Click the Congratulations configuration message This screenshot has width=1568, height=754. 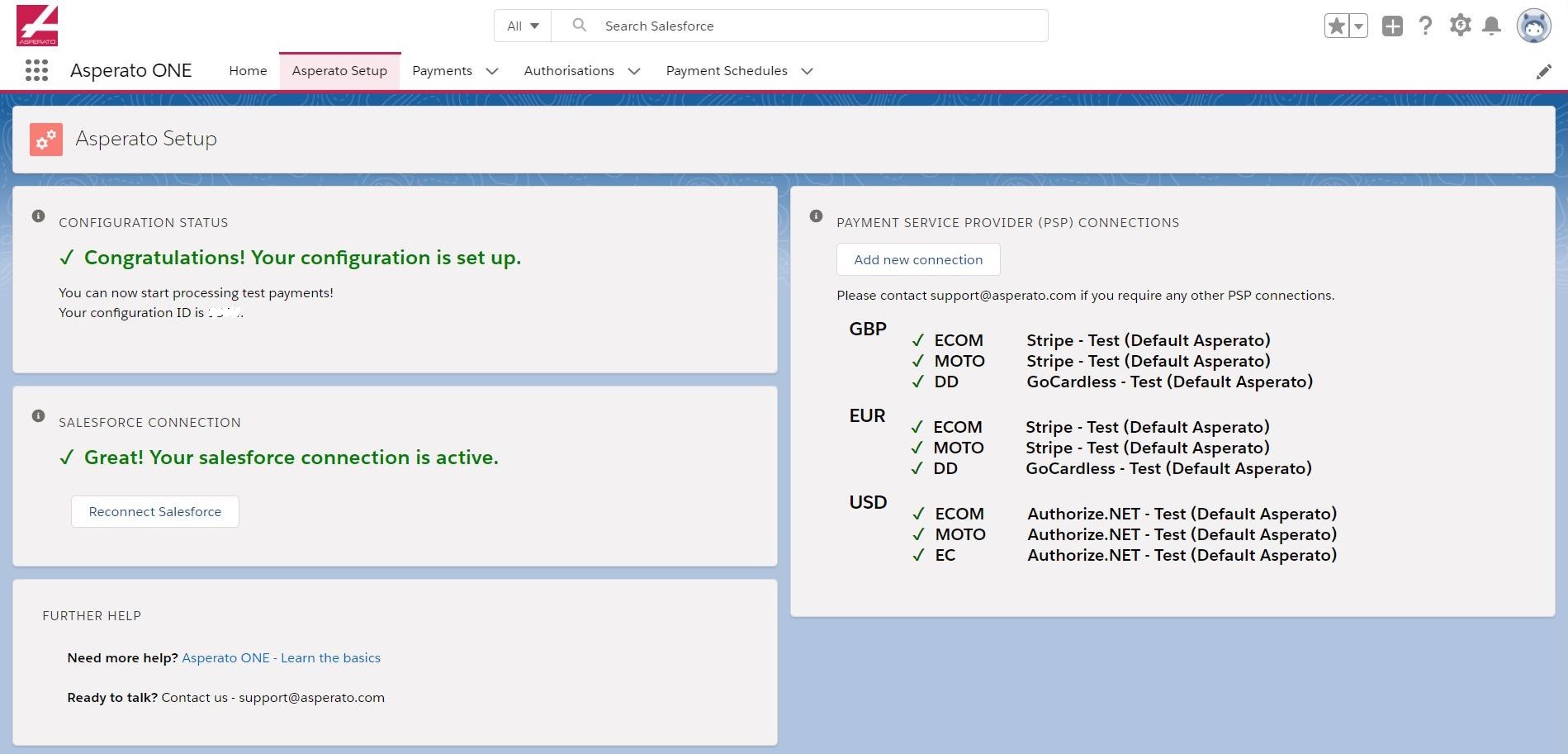(x=302, y=258)
